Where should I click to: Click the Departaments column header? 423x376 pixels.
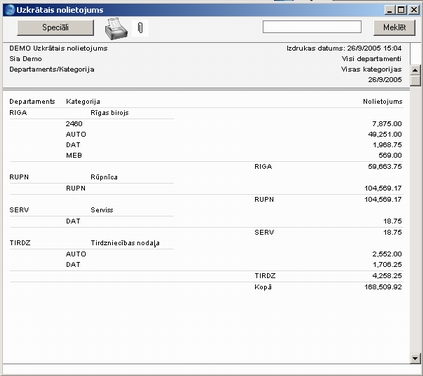[32, 101]
